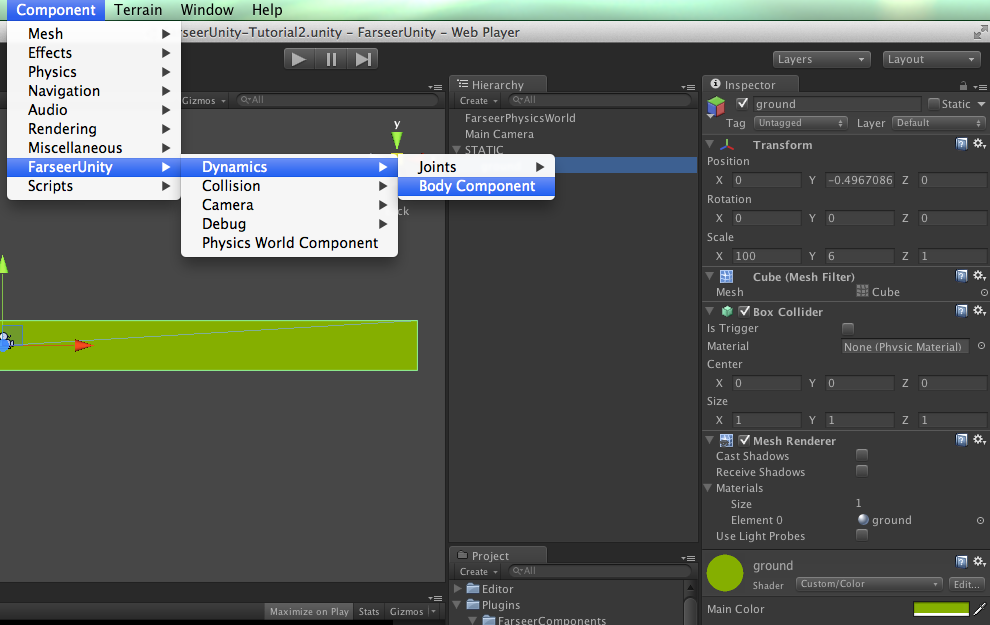Toggle the Use Light Probes checkbox
Screen dimensions: 990x625
[862, 535]
